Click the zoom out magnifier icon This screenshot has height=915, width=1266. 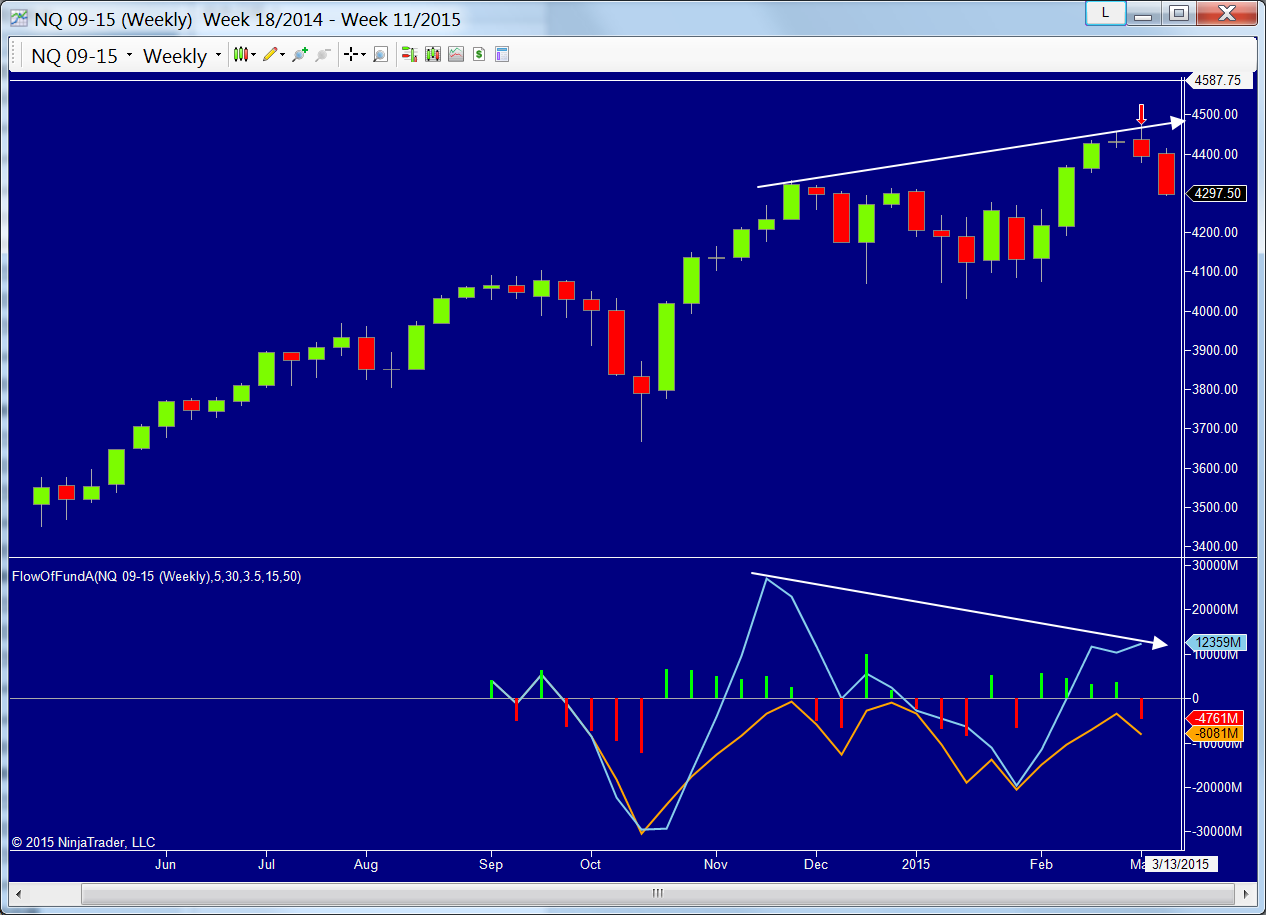322,54
